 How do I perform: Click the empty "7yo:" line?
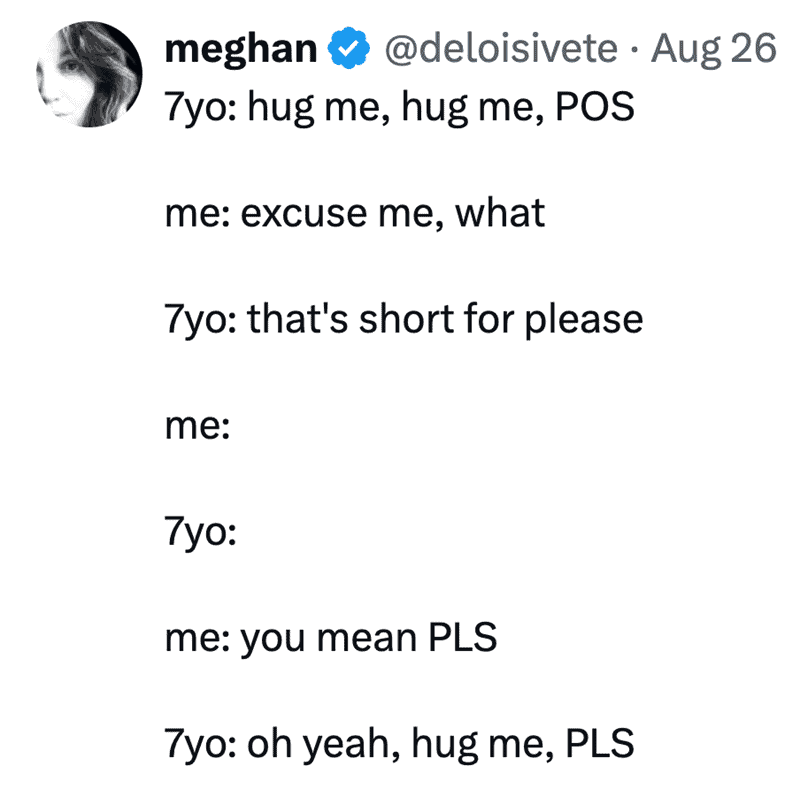(201, 533)
